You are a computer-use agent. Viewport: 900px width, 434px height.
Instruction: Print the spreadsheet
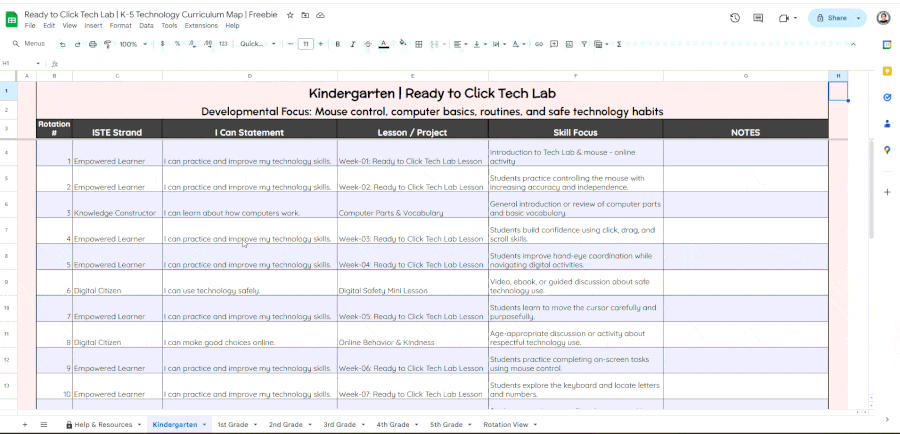92,44
